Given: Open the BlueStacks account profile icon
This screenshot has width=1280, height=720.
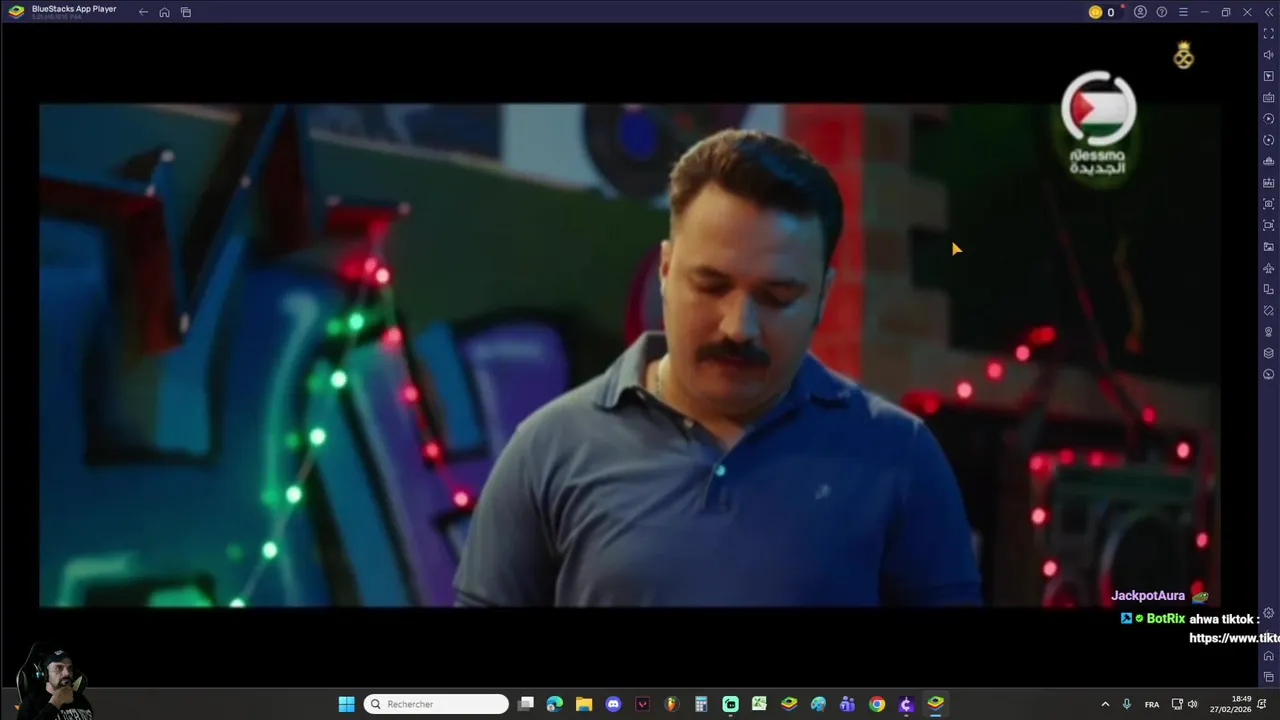Looking at the screenshot, I should (x=1140, y=12).
